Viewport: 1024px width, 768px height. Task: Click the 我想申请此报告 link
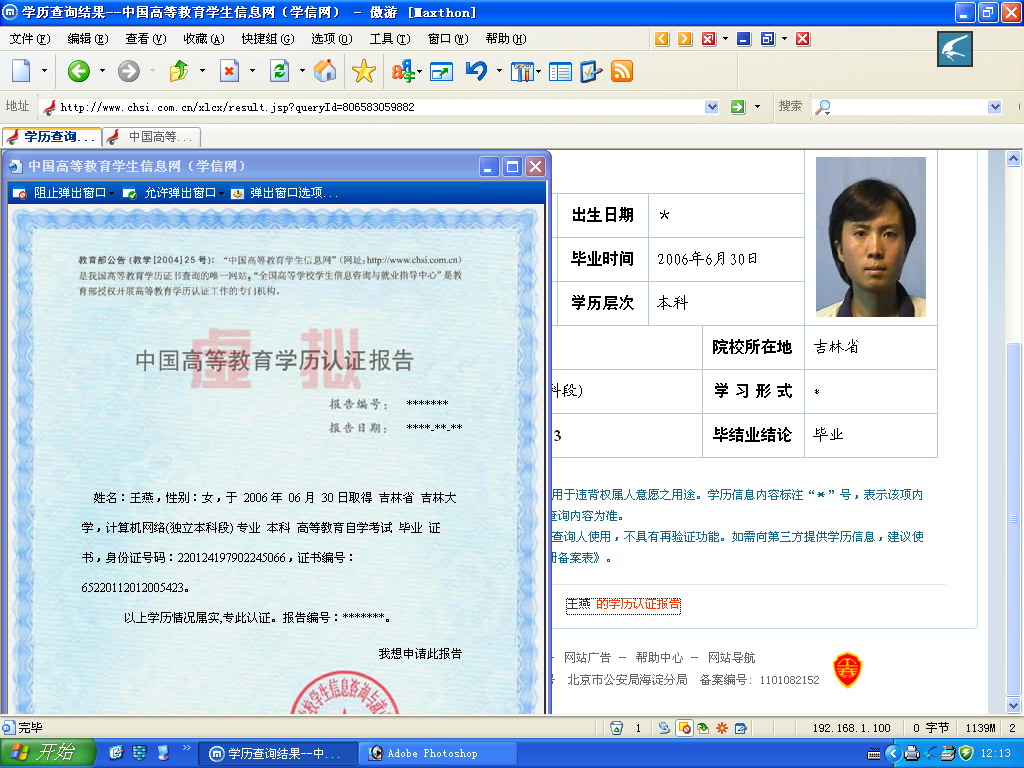420,654
